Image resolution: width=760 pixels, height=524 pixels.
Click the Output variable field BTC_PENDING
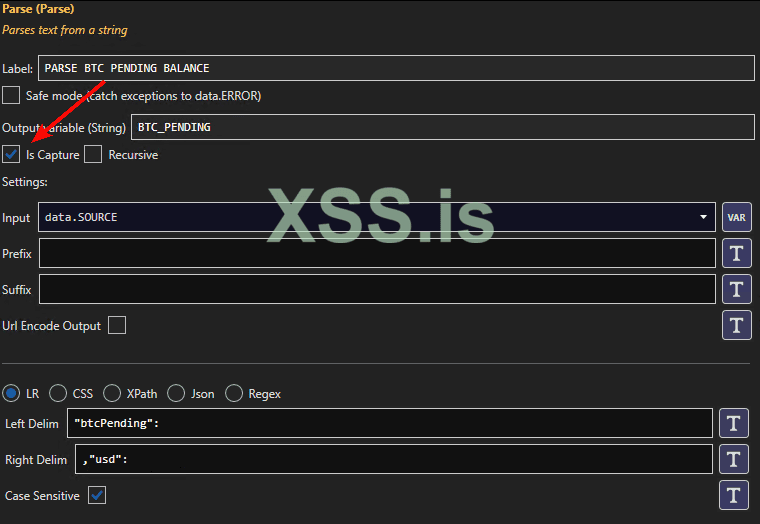(443, 127)
